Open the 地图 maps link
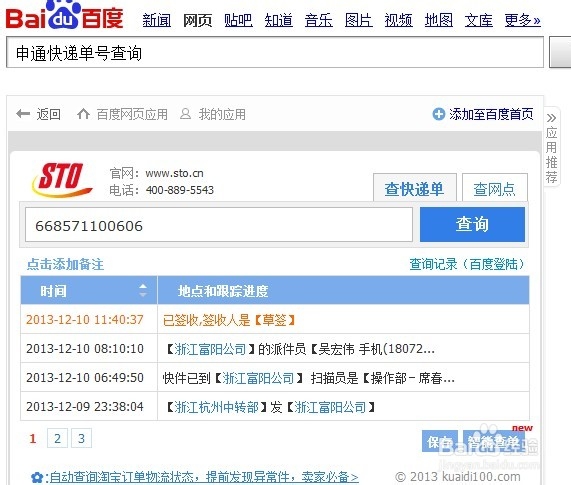 [438, 20]
